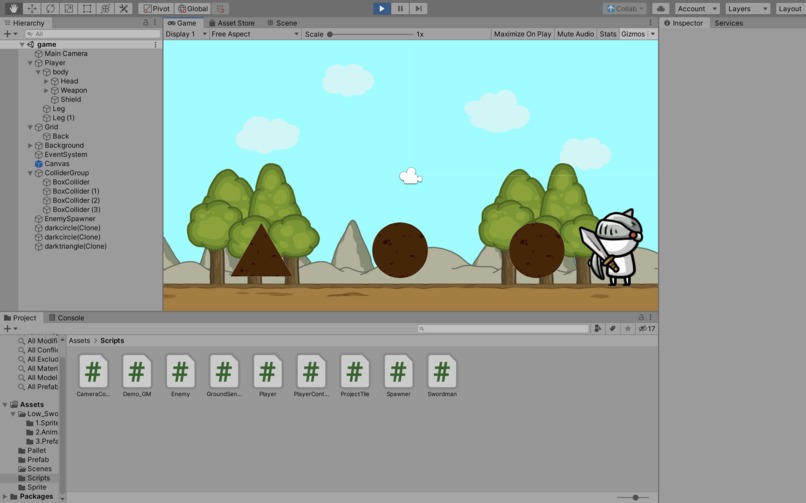Click the Hierarchy search field
This screenshot has height=503, width=806.
[93, 33]
